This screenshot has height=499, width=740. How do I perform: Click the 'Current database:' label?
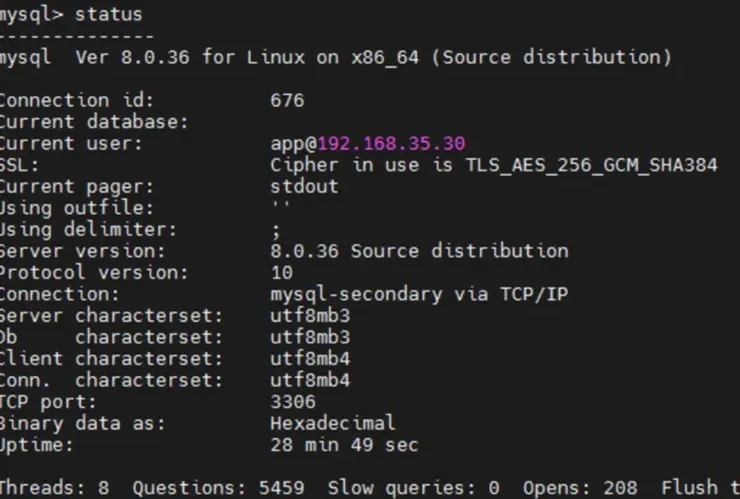pos(94,122)
